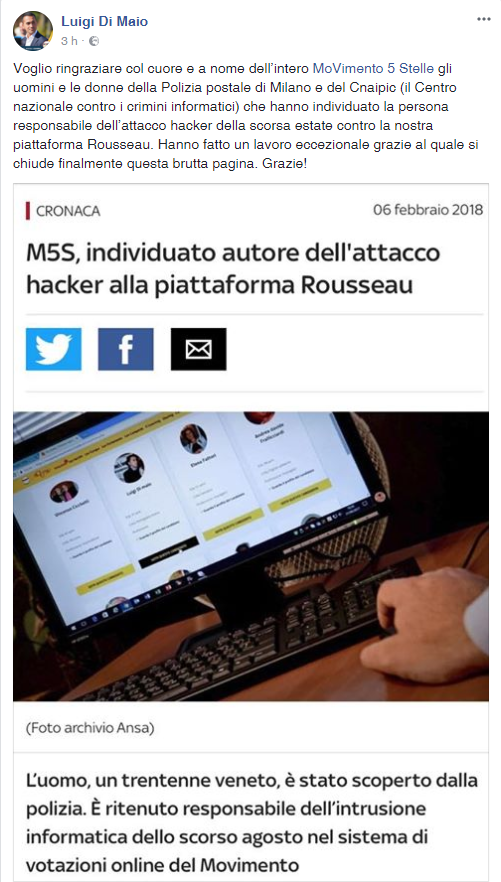Click the "(Foto archivio Ansa)" caption
The height and width of the screenshot is (882, 501).
point(90,728)
